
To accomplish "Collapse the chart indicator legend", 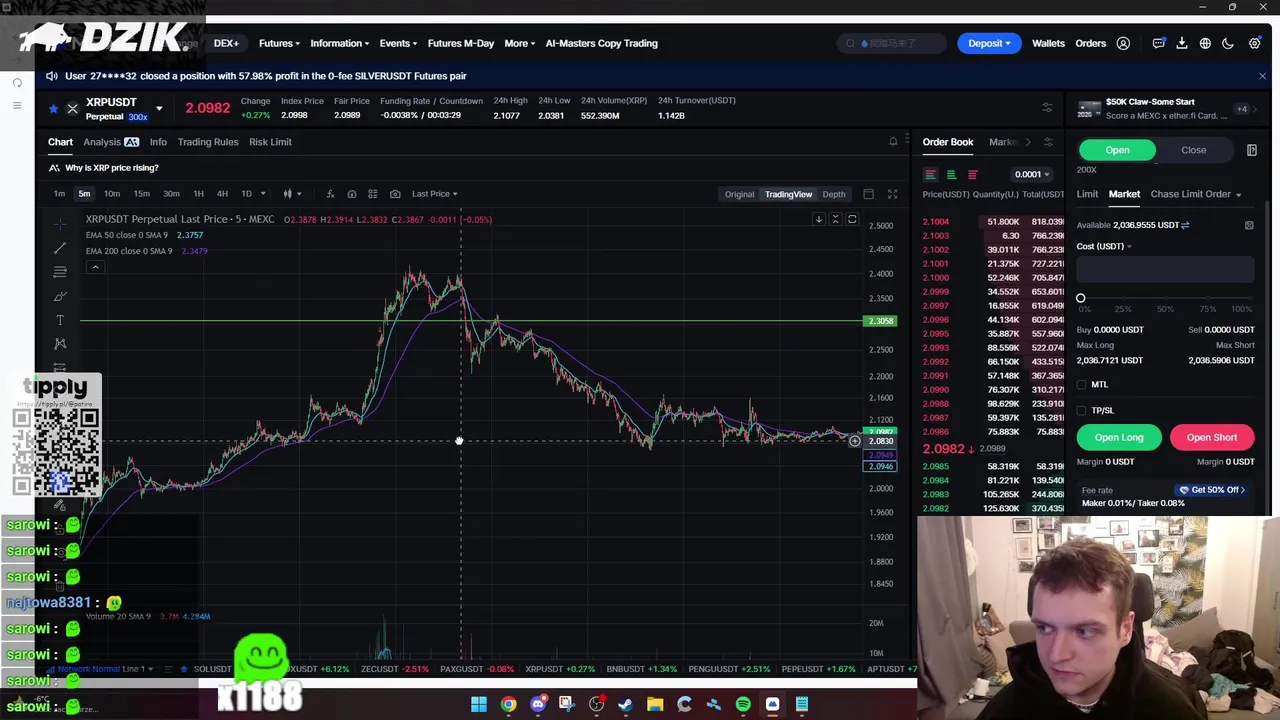I will pyautogui.click(x=95, y=267).
